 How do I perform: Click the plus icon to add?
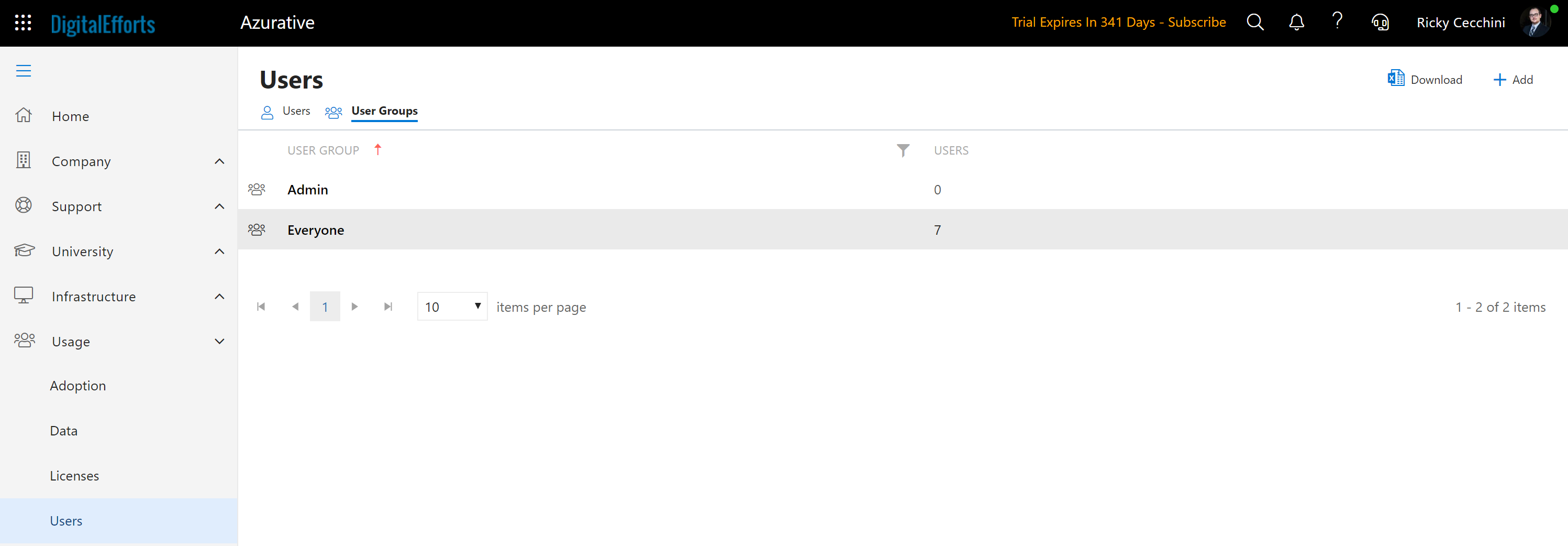(1499, 80)
